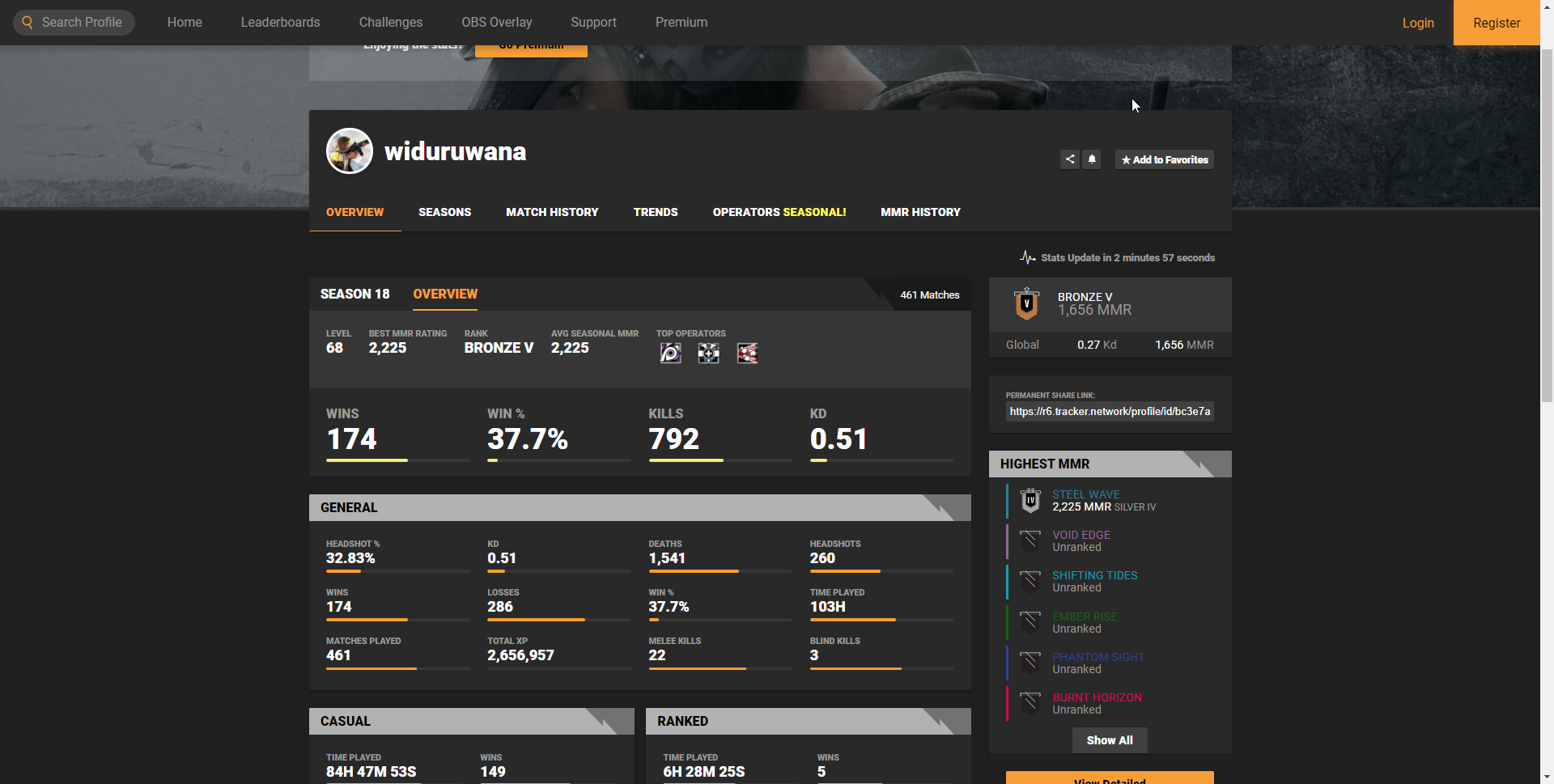Expand Highest MMR list with Show All
The width and height of the screenshot is (1554, 784).
pos(1109,740)
